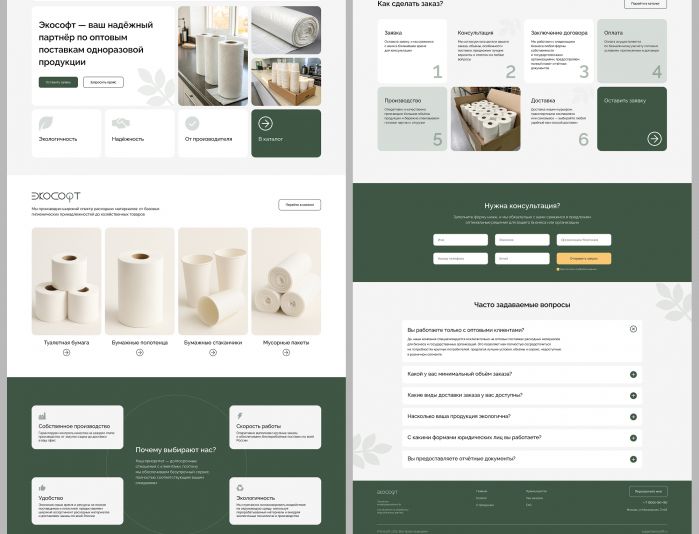Click the paper cups in box hero photo

pos(286,82)
